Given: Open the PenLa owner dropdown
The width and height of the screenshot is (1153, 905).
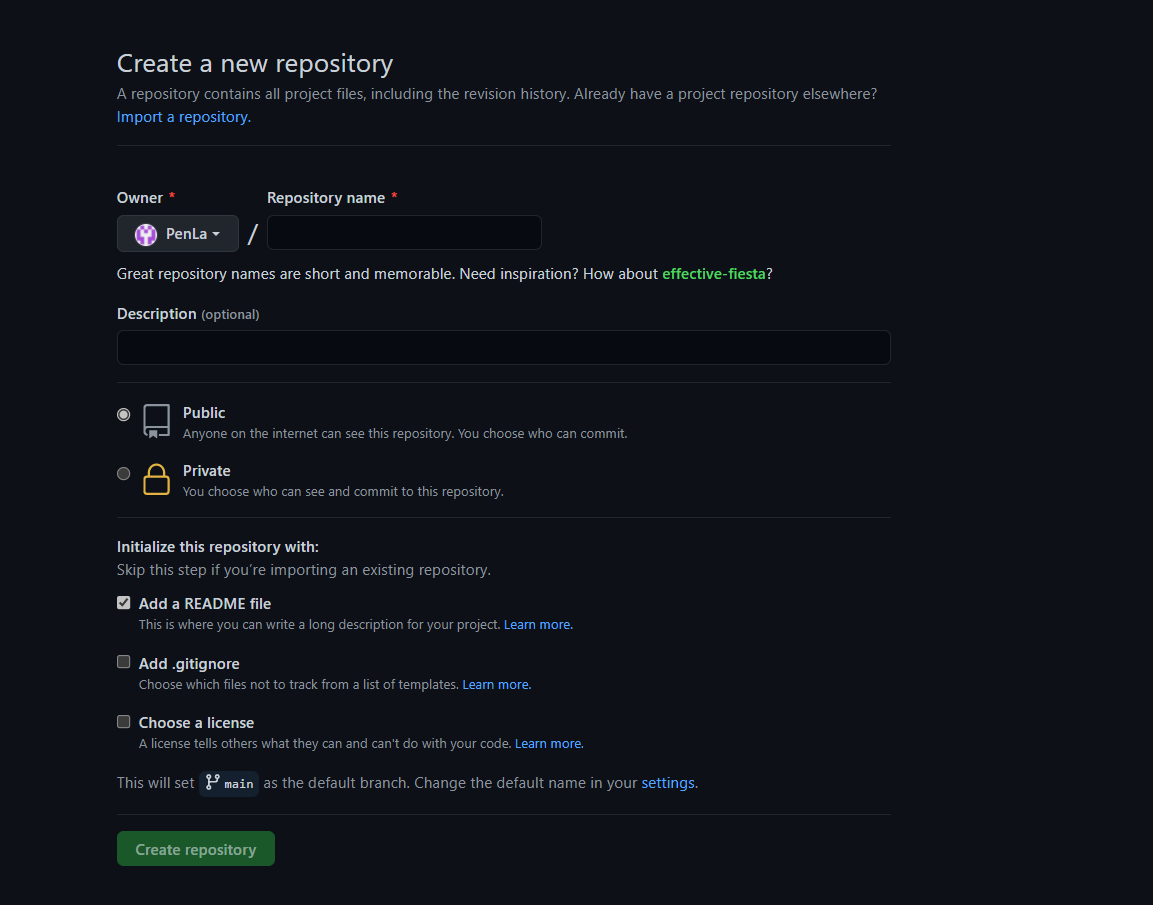Looking at the screenshot, I should 177,234.
